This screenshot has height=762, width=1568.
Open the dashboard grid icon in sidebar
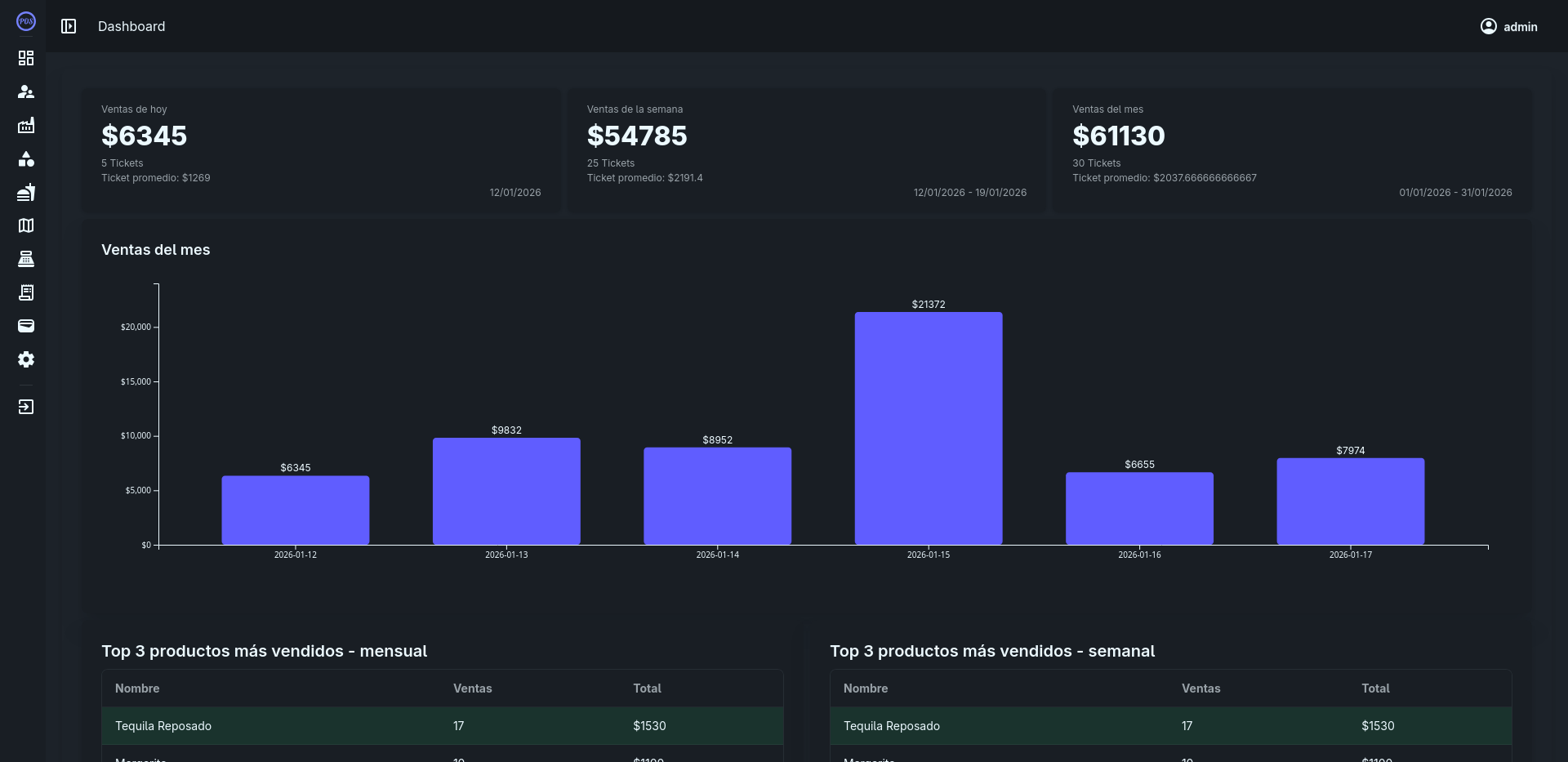click(x=26, y=58)
